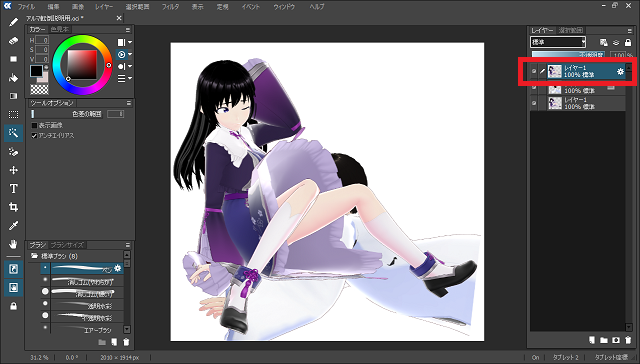Open the layer blend mode 標準 dropdown
Viewport: 640px width, 364px height.
558,42
